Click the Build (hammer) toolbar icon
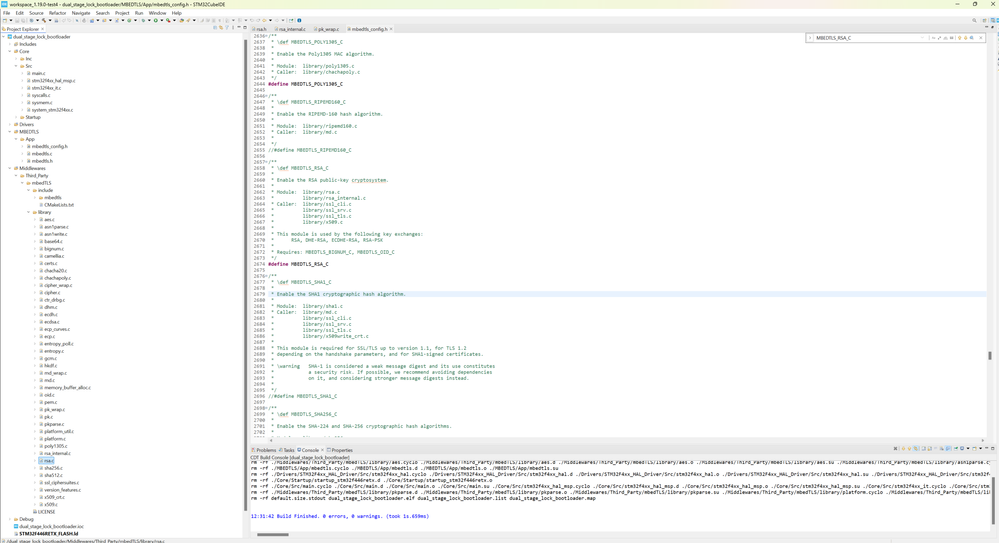 tap(44, 20)
